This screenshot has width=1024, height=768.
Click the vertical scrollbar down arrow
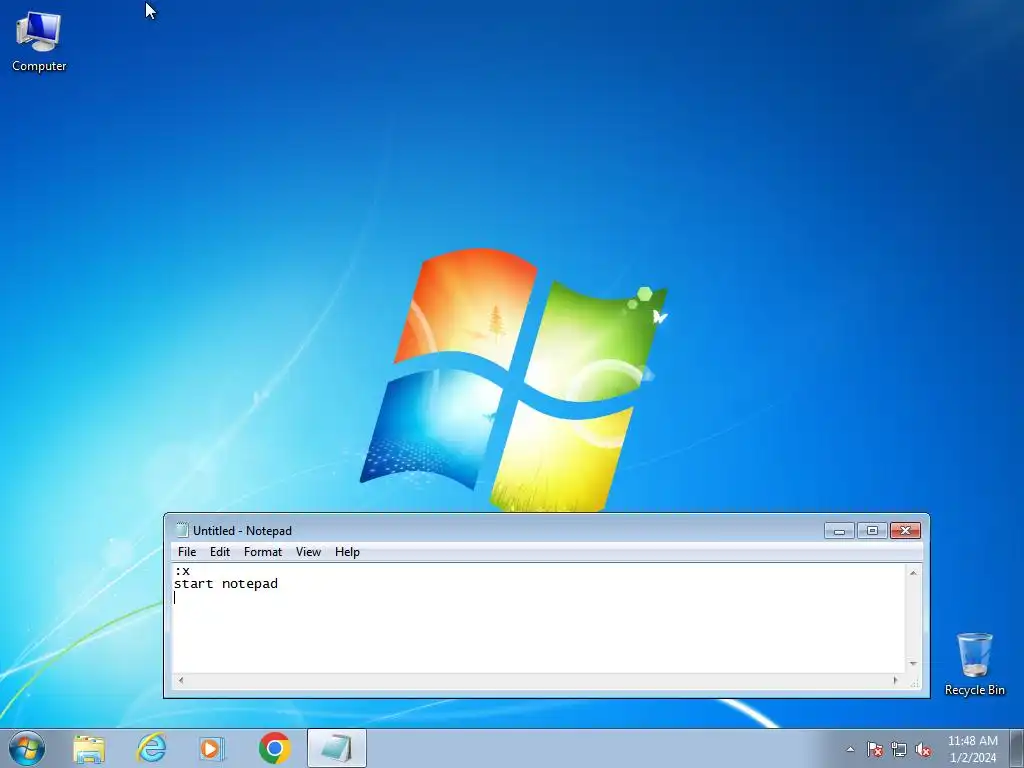click(913, 664)
